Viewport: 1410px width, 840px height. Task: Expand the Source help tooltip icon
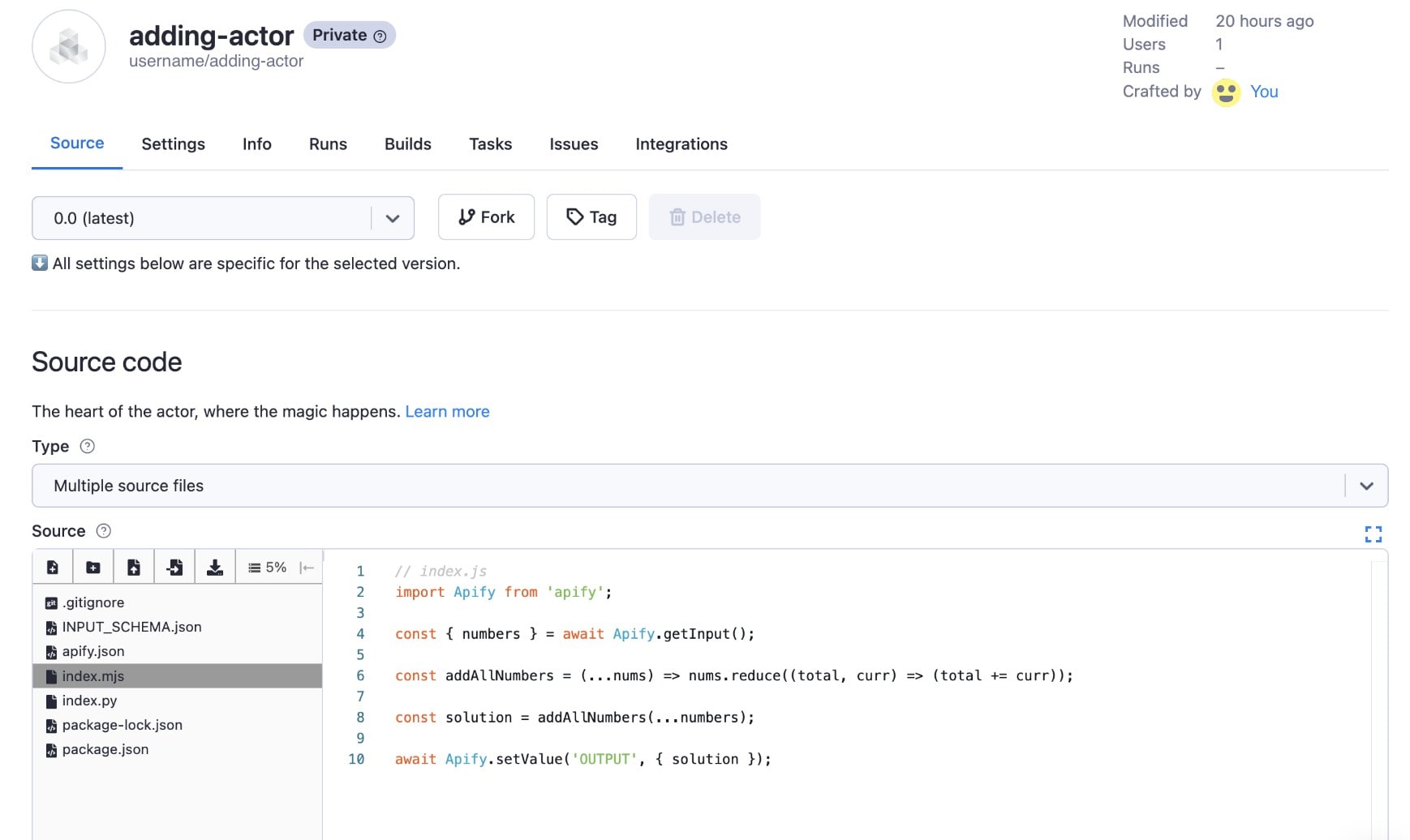[x=102, y=531]
